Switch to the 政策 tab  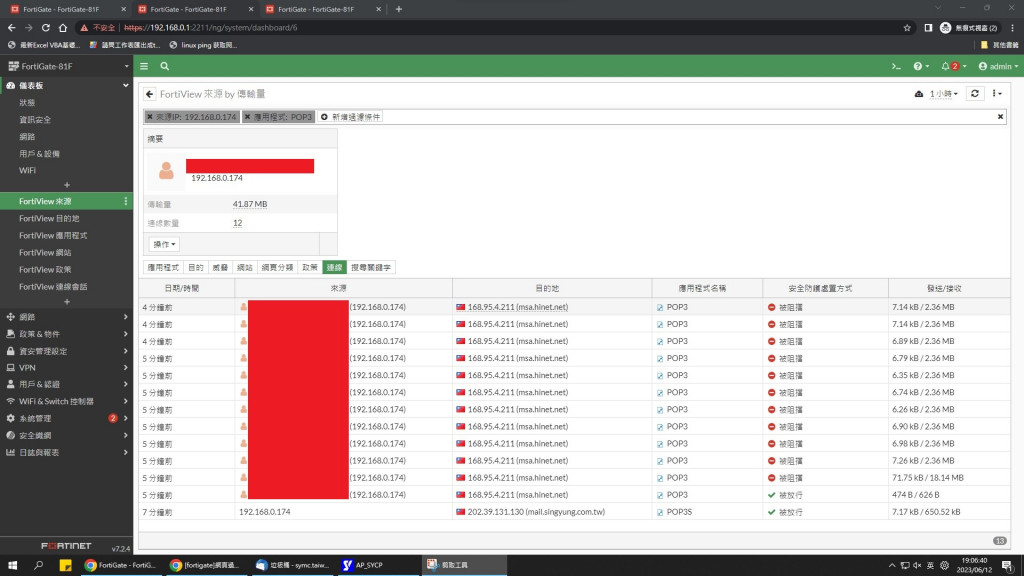click(310, 267)
